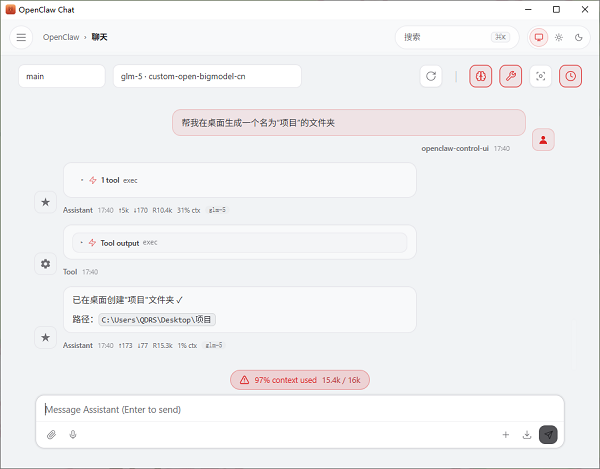Click the 1% ctx stat label
Viewport: 600px width, 469px height.
click(187, 345)
